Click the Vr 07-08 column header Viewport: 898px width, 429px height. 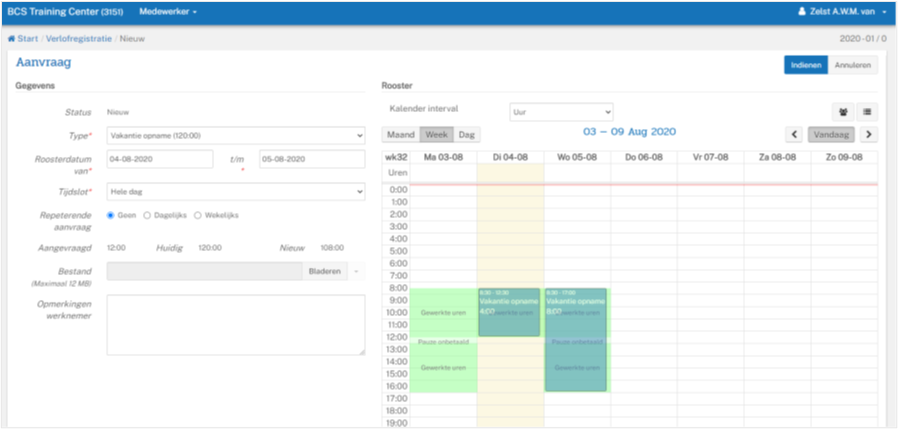click(x=711, y=157)
